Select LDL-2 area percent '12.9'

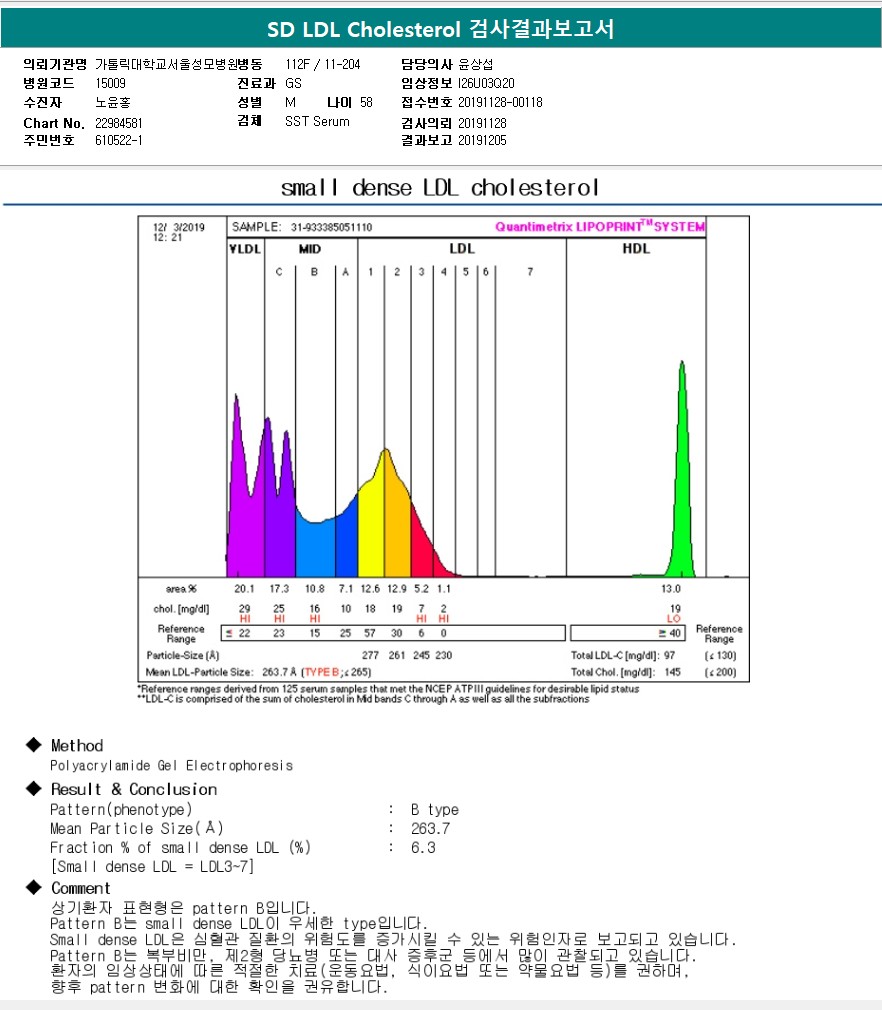(x=397, y=589)
